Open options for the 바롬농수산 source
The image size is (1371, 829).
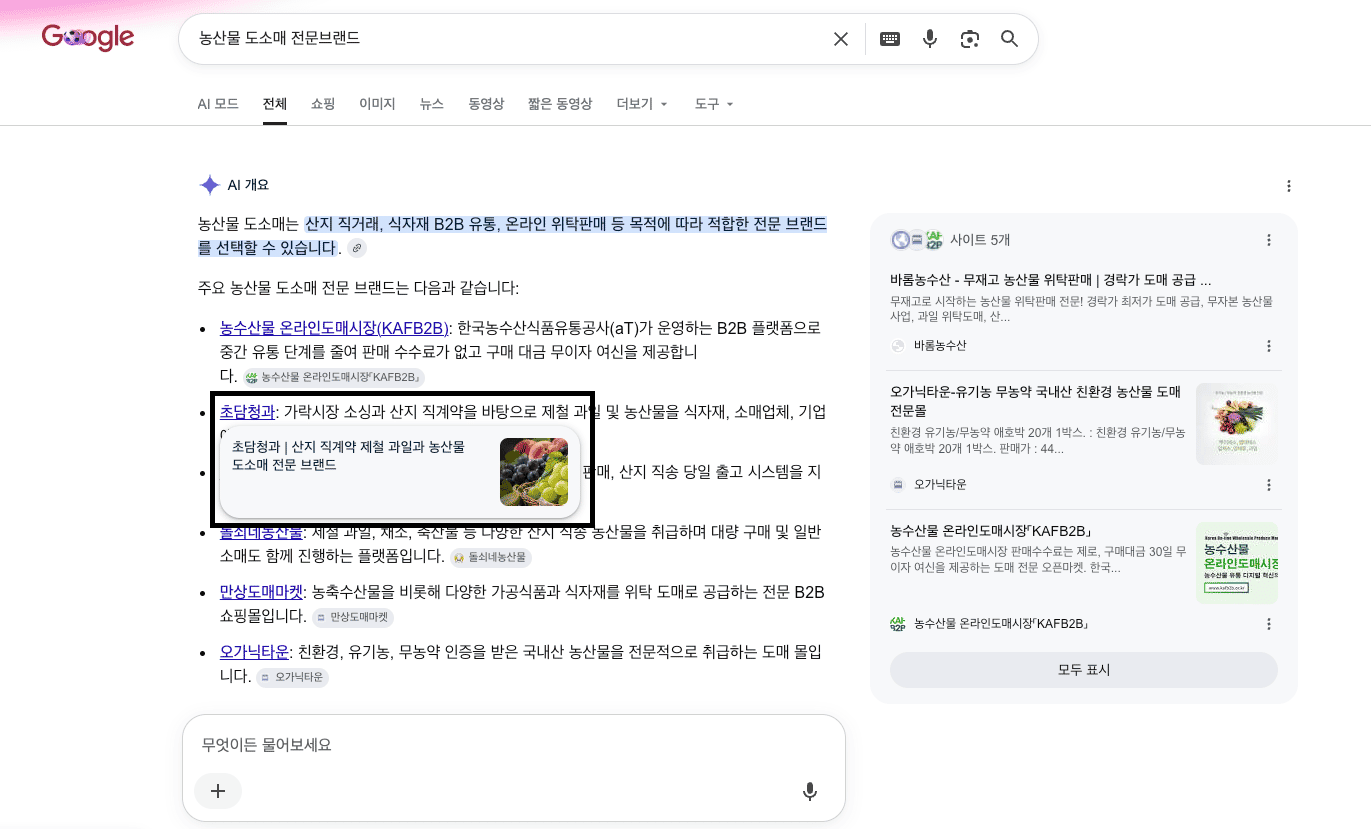click(1269, 346)
